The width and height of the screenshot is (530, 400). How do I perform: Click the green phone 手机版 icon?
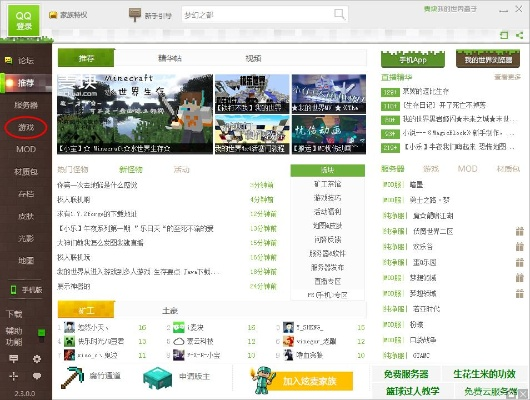coord(14,290)
